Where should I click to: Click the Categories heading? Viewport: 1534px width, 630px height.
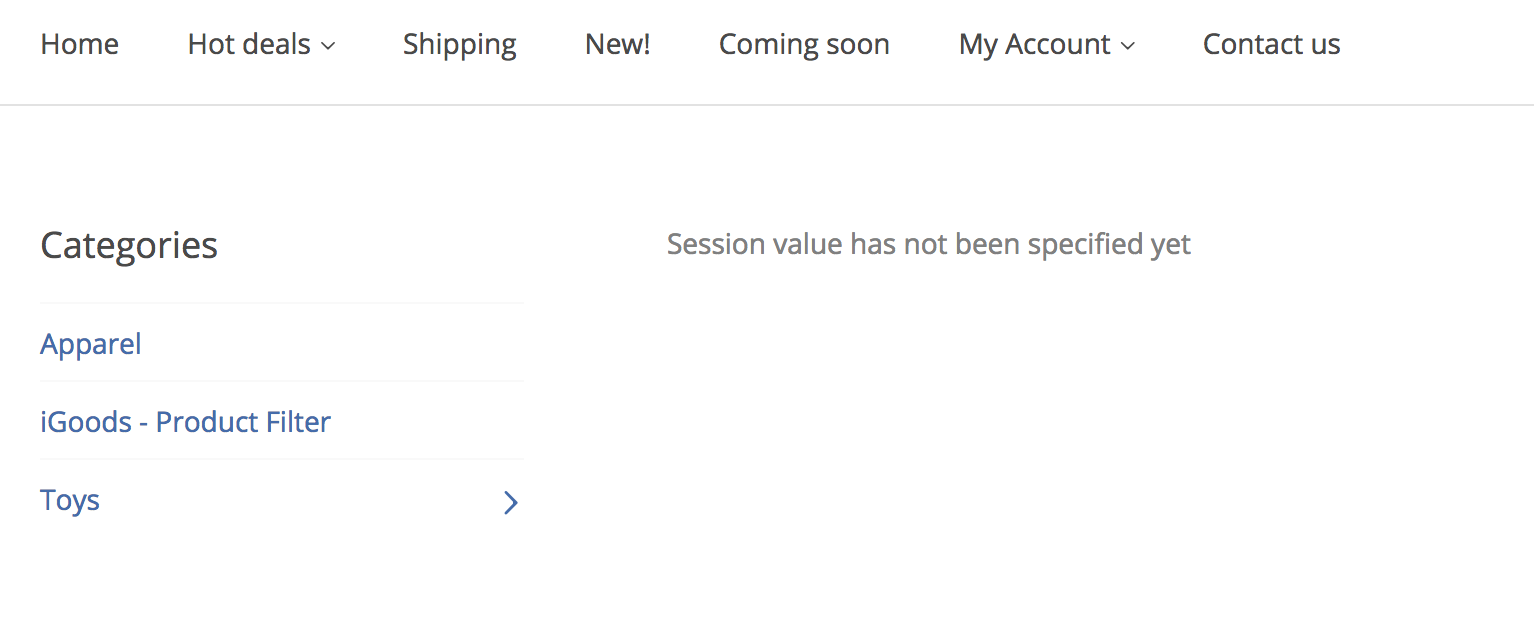tap(129, 245)
